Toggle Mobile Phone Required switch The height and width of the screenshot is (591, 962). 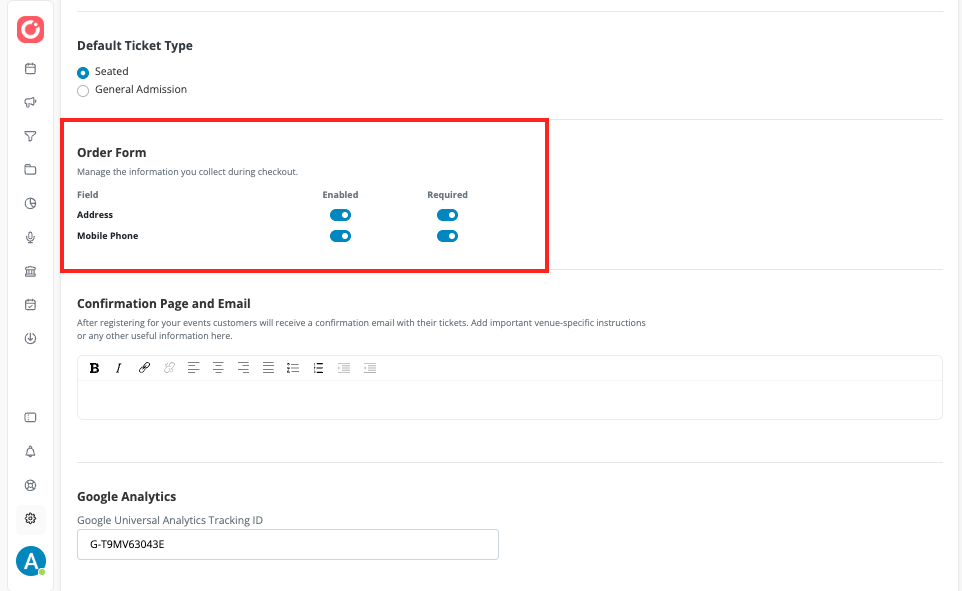pyautogui.click(x=447, y=236)
